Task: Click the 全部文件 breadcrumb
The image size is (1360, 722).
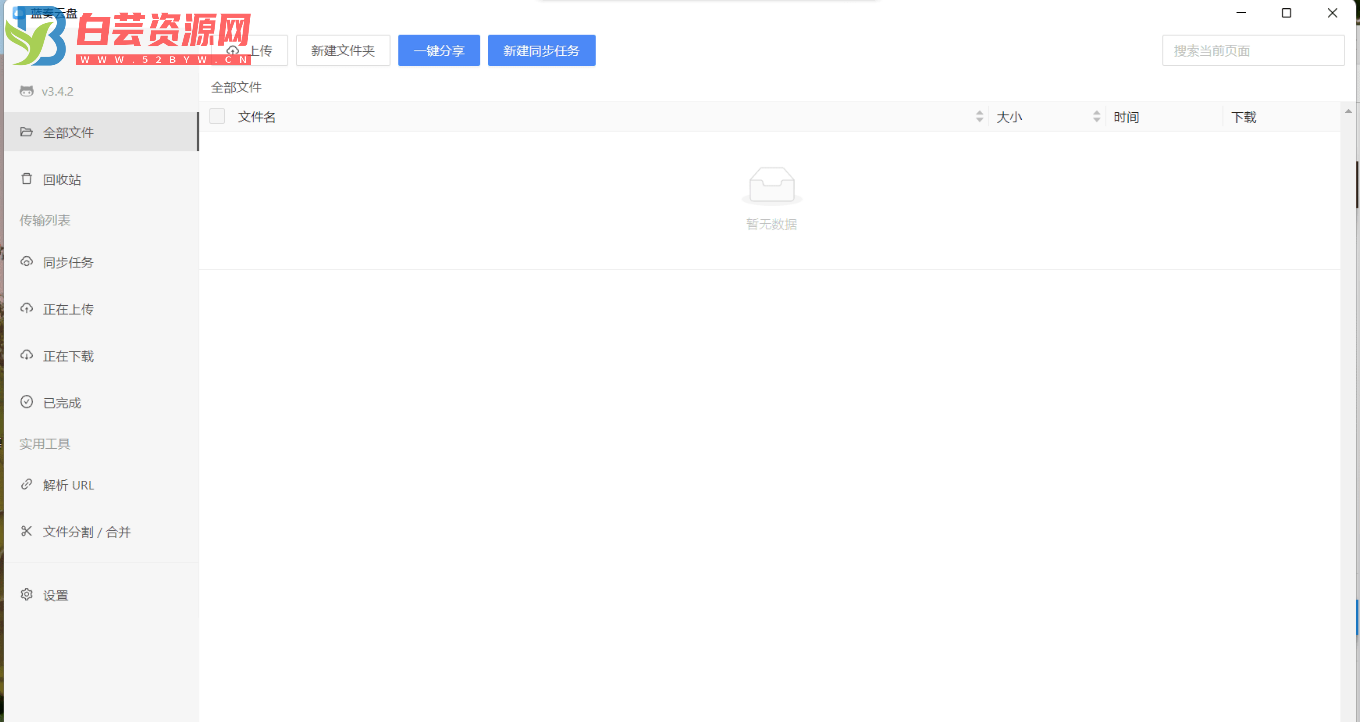Action: point(236,88)
